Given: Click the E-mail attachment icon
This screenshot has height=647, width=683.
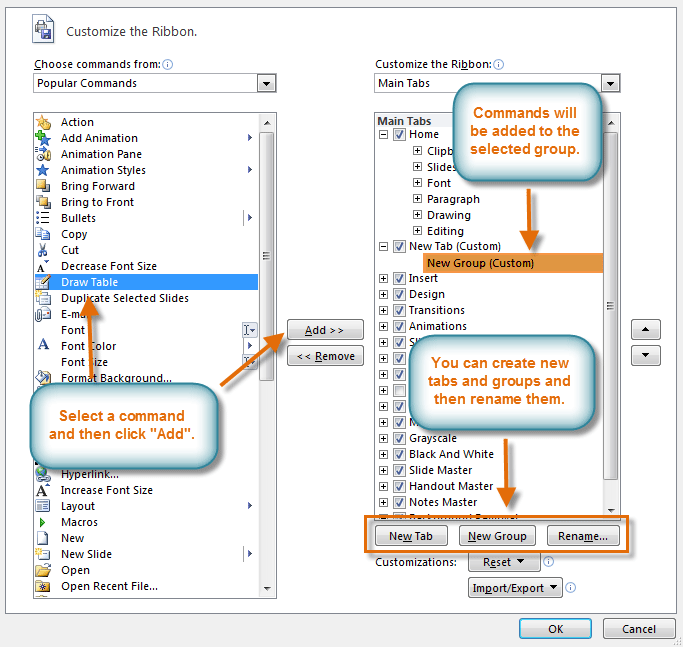Looking at the screenshot, I should point(43,314).
